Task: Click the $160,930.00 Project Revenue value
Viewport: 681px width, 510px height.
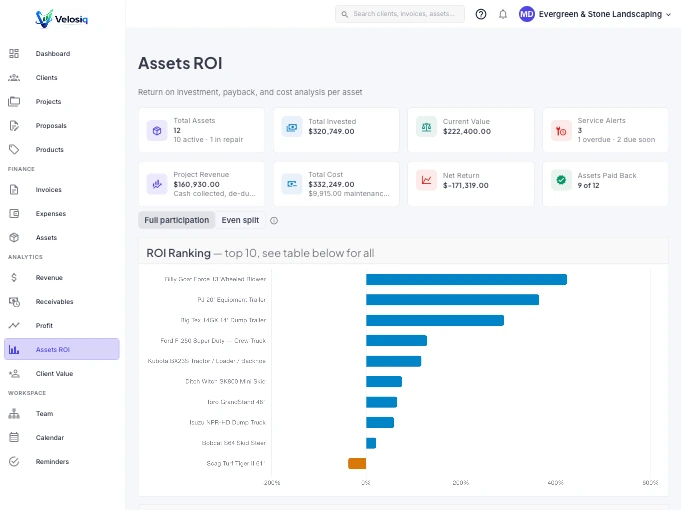Action: click(196, 184)
